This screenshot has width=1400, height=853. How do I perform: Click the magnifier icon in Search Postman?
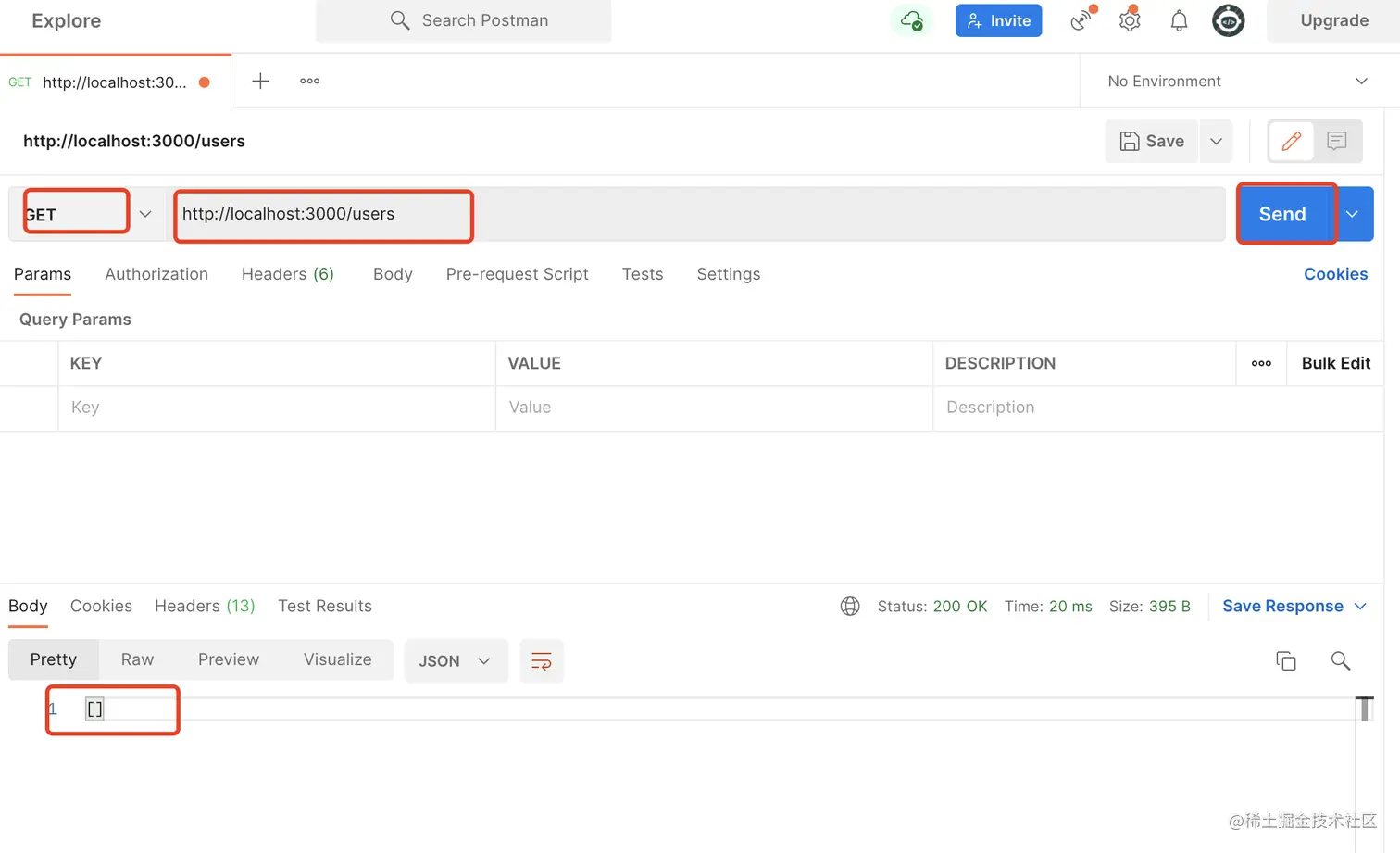coord(400,20)
